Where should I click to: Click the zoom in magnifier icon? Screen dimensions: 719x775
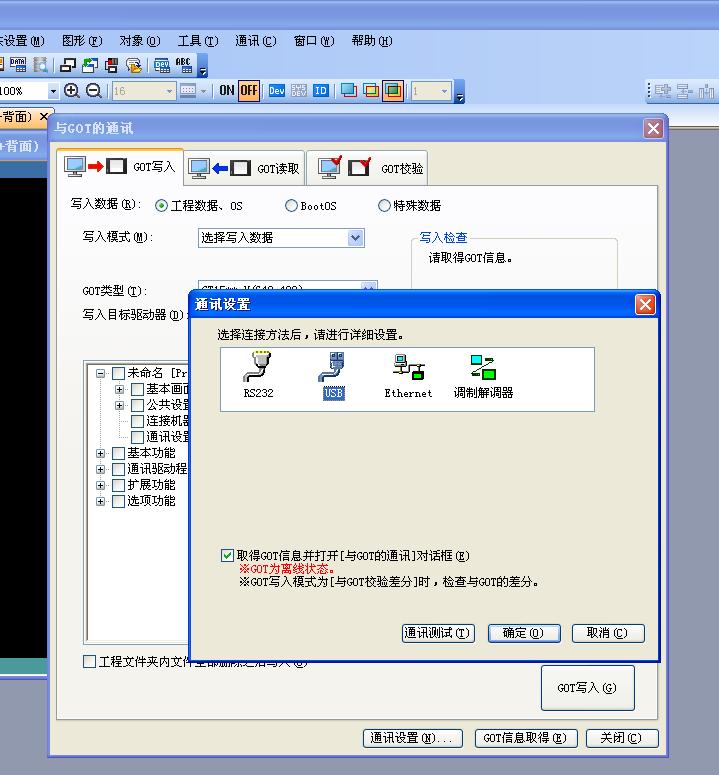72,91
